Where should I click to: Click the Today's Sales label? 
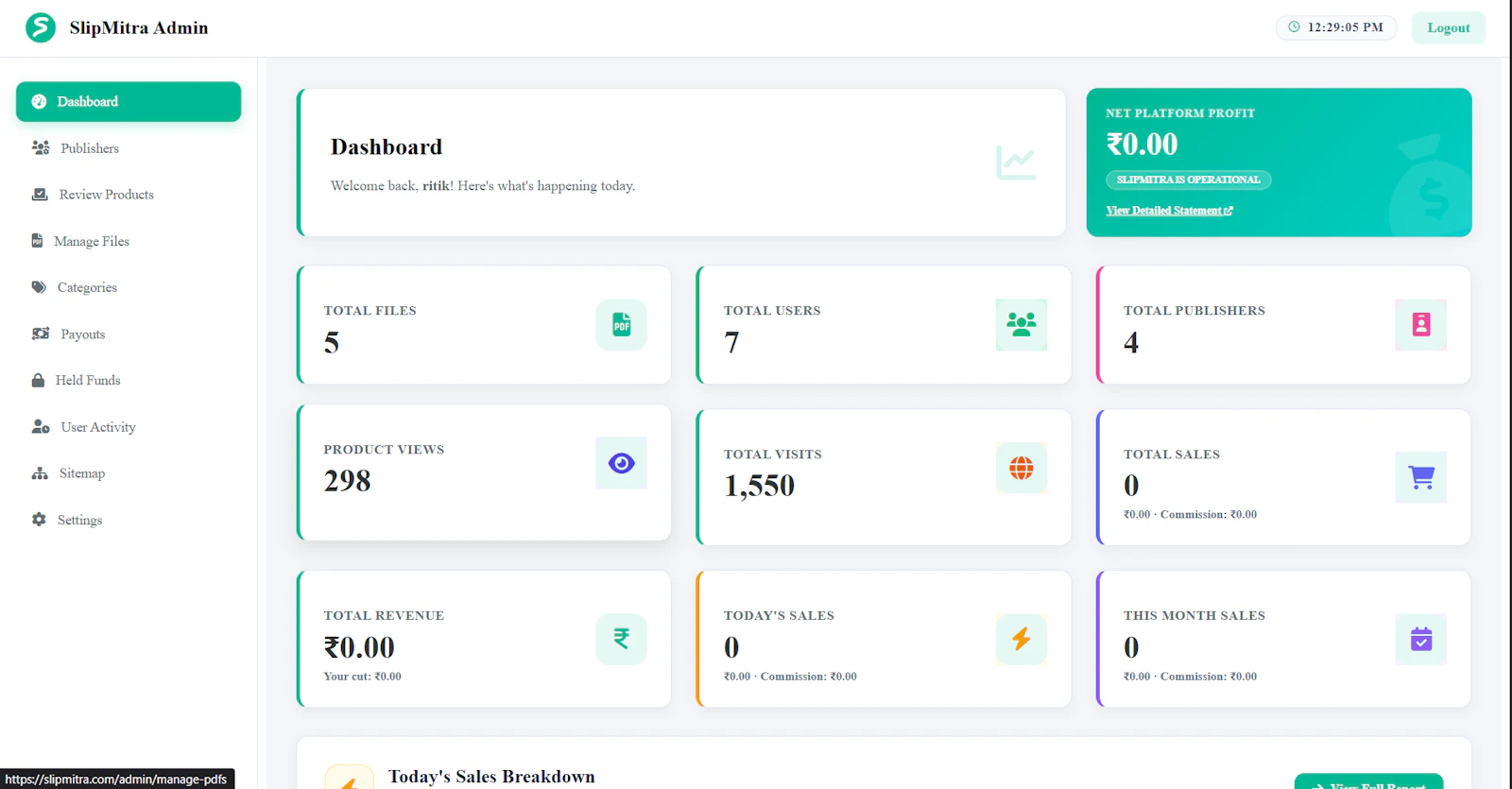(x=780, y=616)
